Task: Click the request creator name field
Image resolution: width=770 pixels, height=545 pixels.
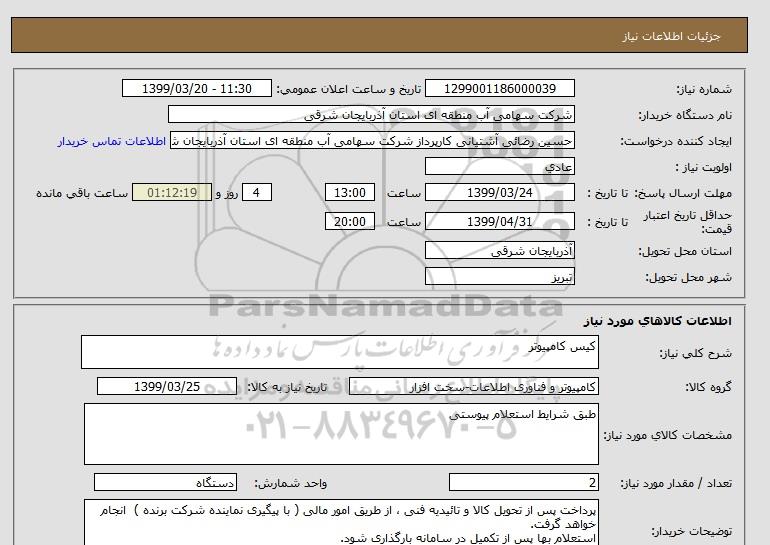Action: click(x=372, y=140)
